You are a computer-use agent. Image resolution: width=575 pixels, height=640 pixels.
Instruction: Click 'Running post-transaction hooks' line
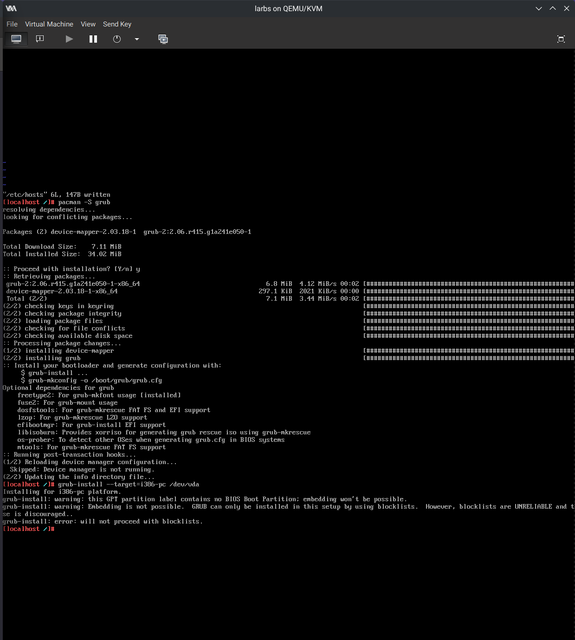(x=69, y=455)
